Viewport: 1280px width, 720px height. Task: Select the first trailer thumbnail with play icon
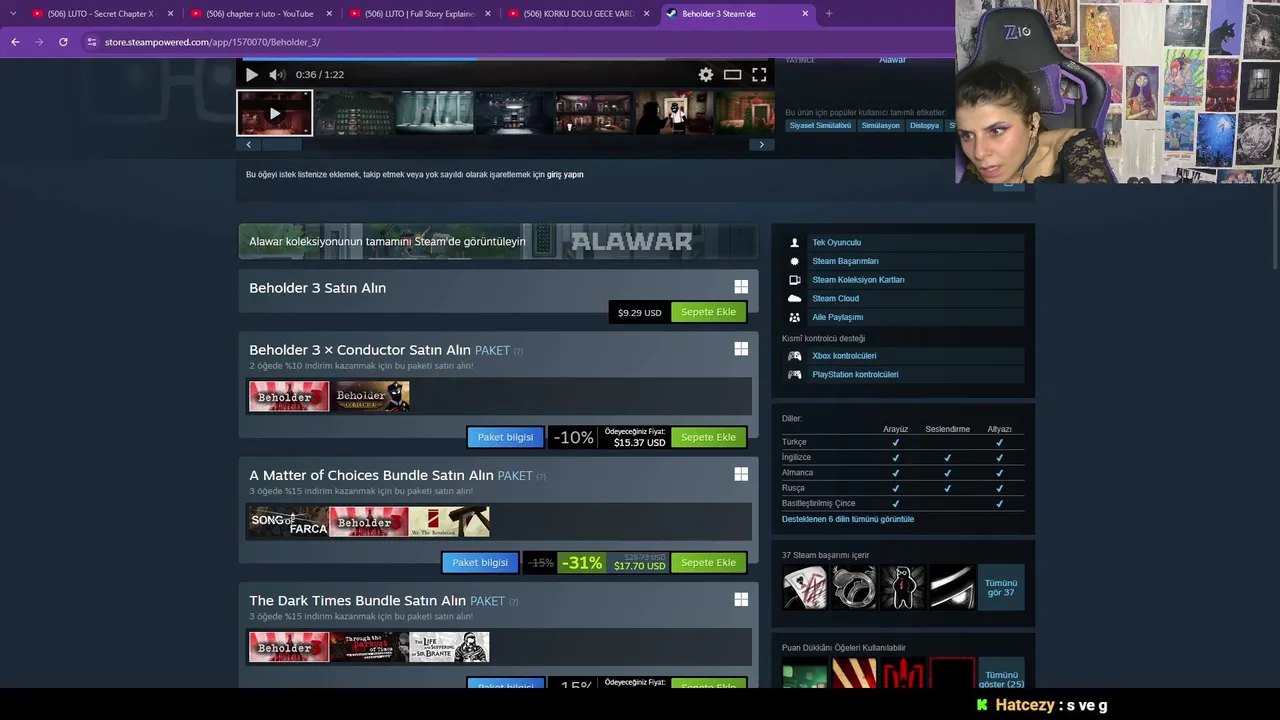pyautogui.click(x=275, y=113)
